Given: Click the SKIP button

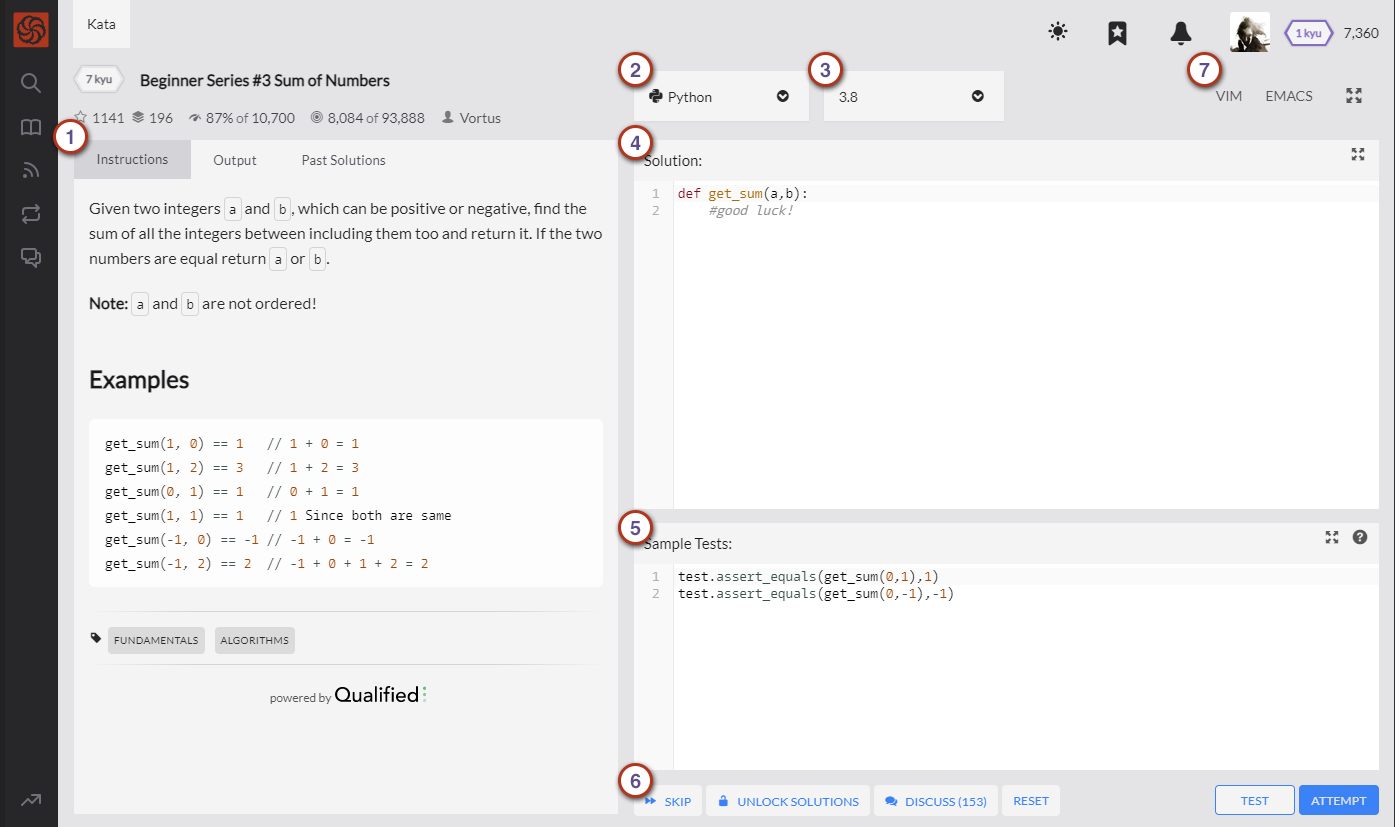Looking at the screenshot, I should (668, 801).
